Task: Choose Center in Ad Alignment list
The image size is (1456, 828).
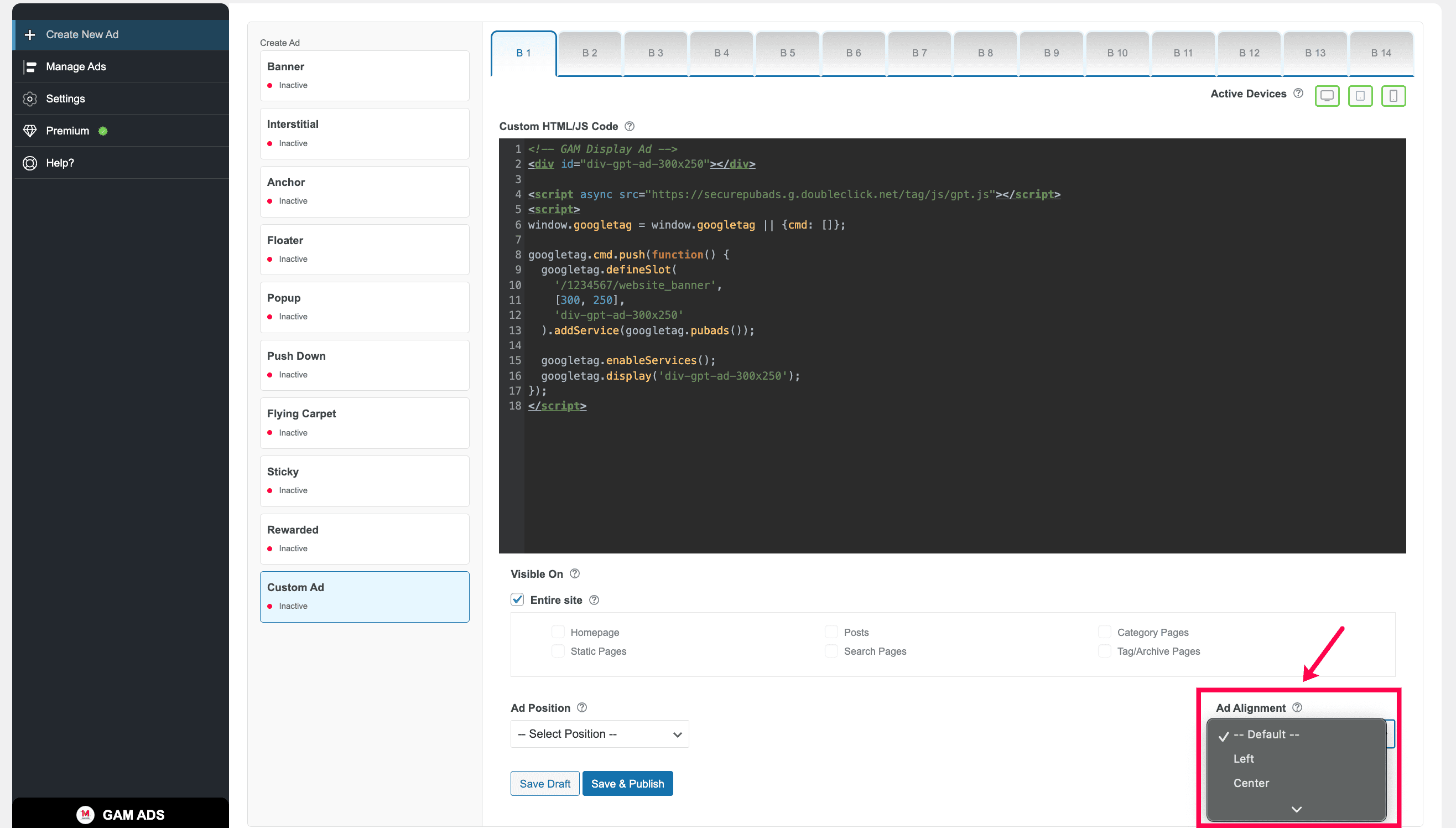Action: point(1295,783)
